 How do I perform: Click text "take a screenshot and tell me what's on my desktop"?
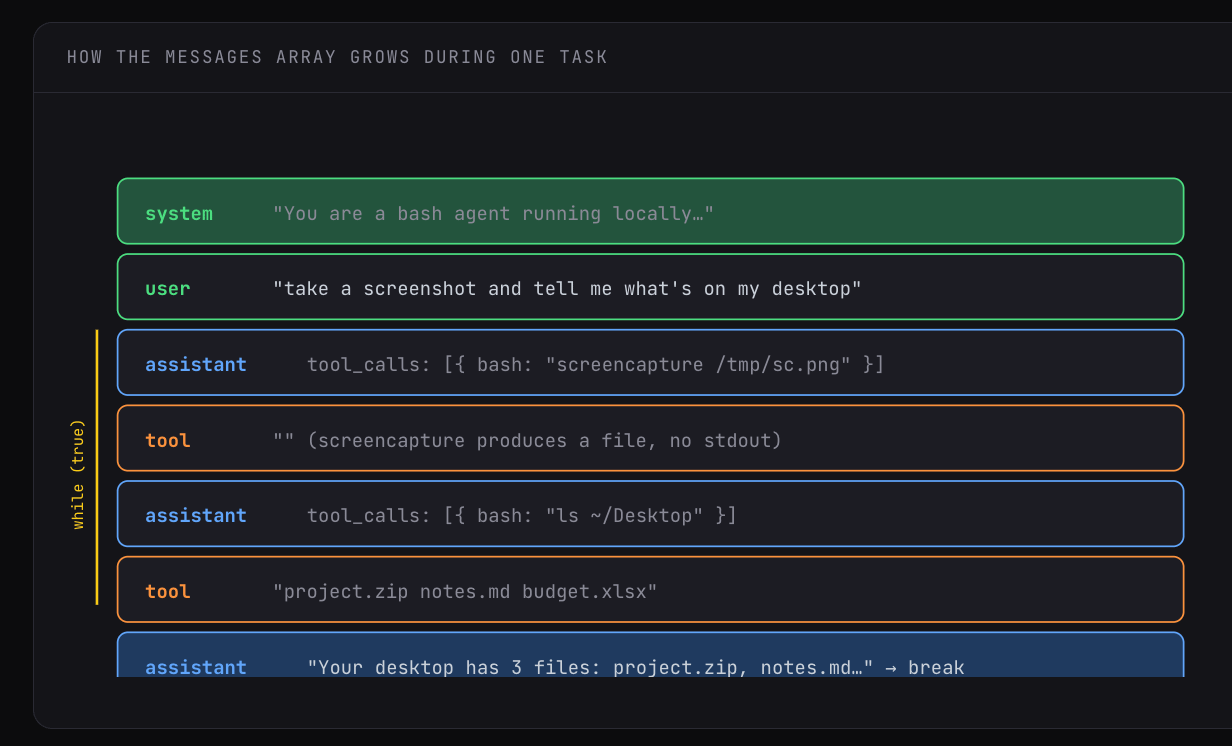point(567,289)
